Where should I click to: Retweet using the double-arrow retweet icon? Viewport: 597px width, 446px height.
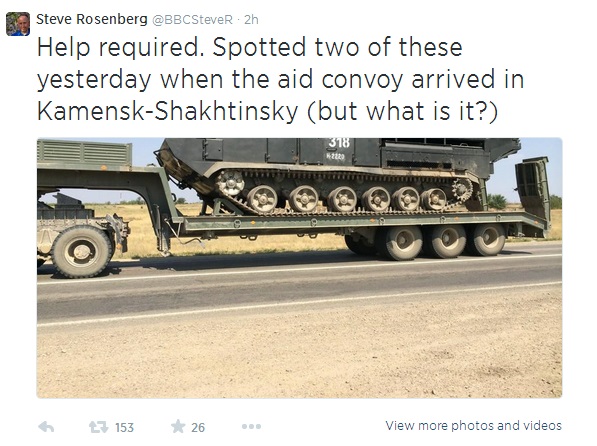point(99,427)
